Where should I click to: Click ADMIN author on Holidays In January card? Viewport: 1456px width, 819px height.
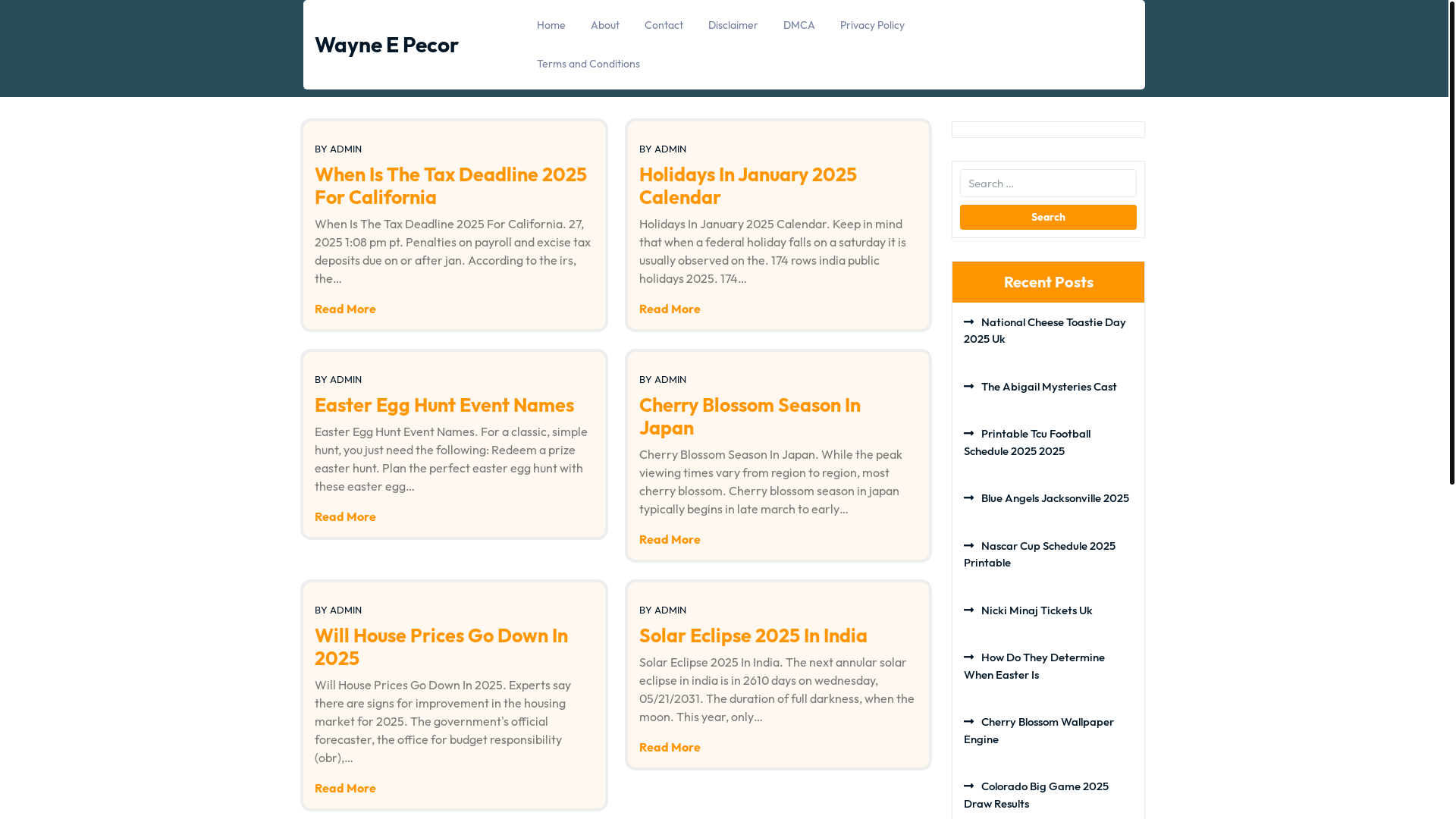tap(670, 149)
